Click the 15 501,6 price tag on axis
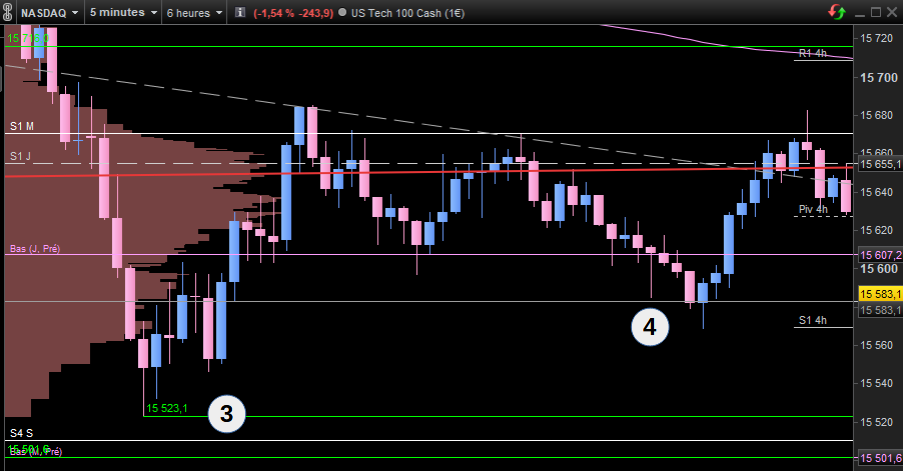Image resolution: width=903 pixels, height=471 pixels. point(880,458)
